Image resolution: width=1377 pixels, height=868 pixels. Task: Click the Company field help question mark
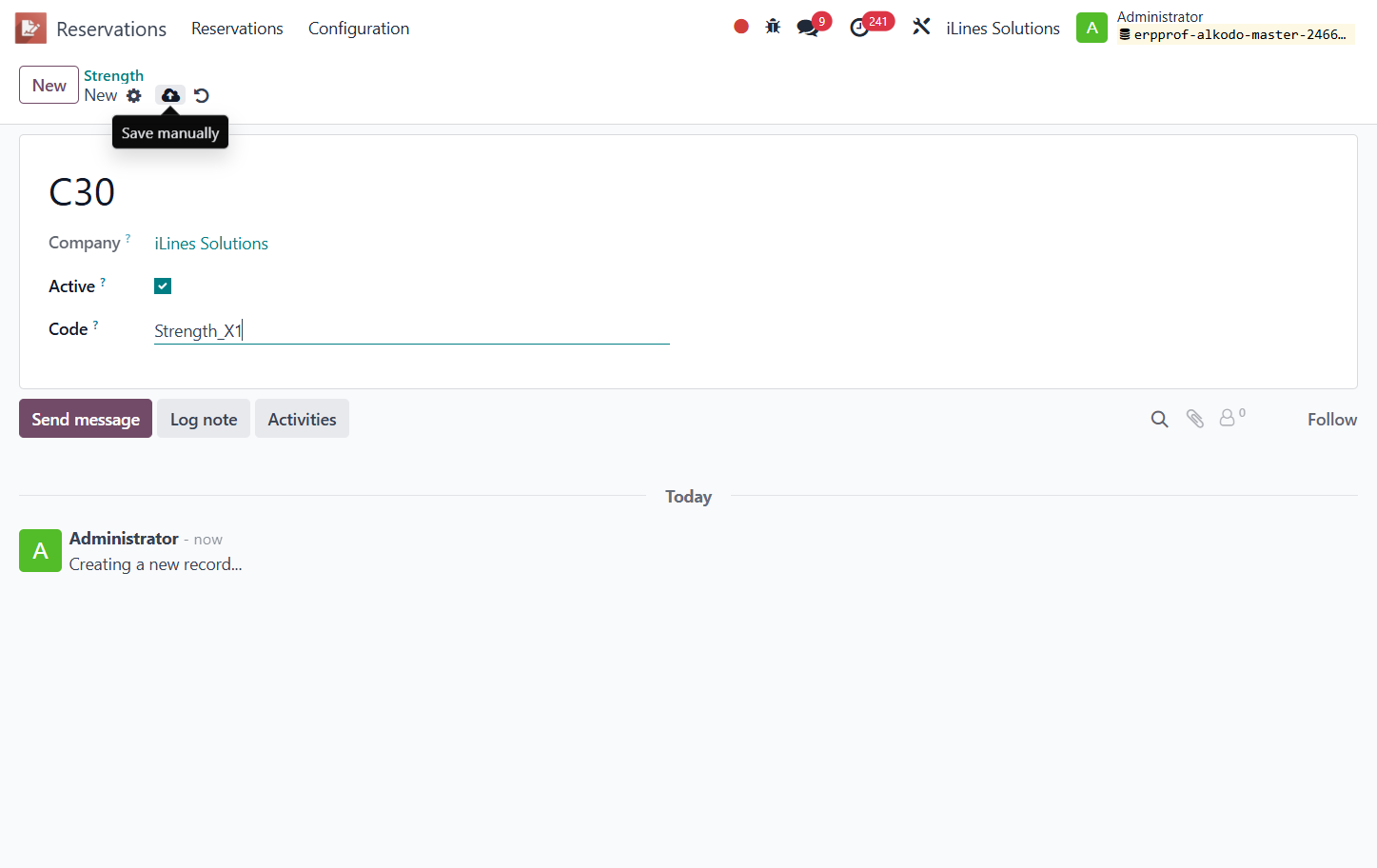coord(128,238)
